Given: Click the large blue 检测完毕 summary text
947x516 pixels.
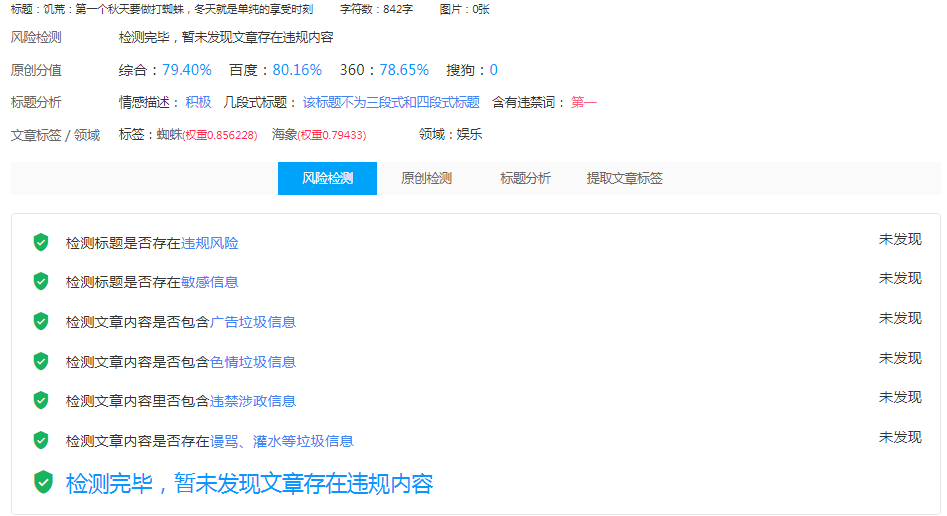Looking at the screenshot, I should click(249, 483).
